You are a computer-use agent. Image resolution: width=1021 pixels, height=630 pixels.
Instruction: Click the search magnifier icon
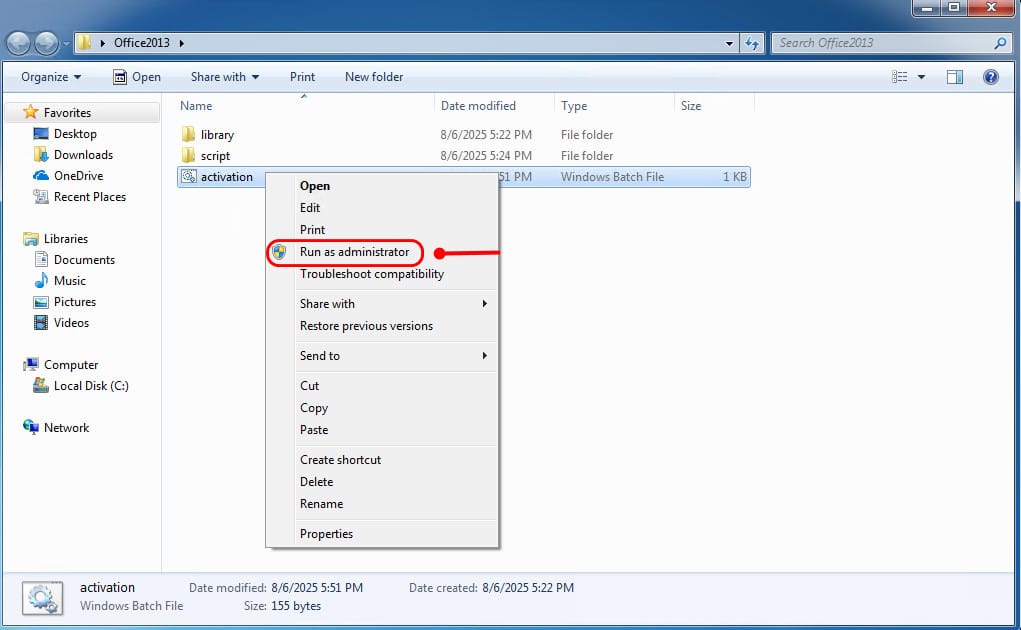point(1000,43)
